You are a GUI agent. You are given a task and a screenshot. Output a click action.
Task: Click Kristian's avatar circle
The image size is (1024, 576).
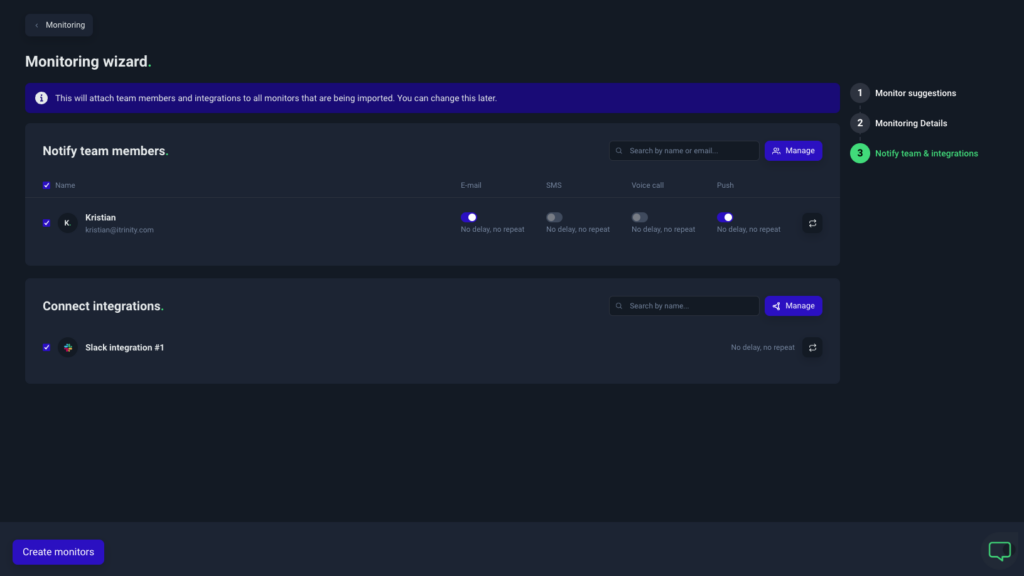[x=67, y=222]
